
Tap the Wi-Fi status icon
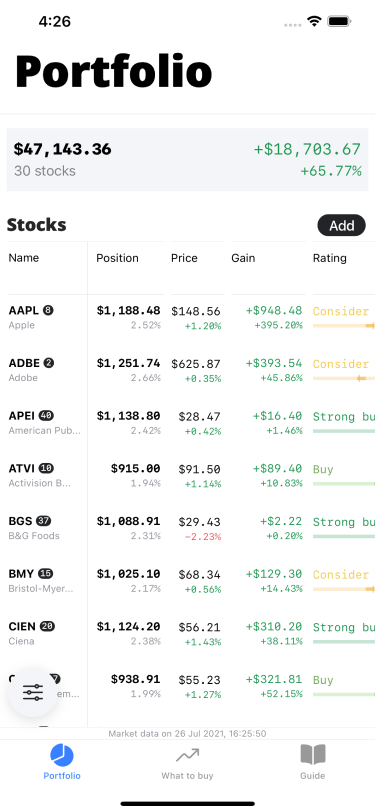tap(314, 21)
